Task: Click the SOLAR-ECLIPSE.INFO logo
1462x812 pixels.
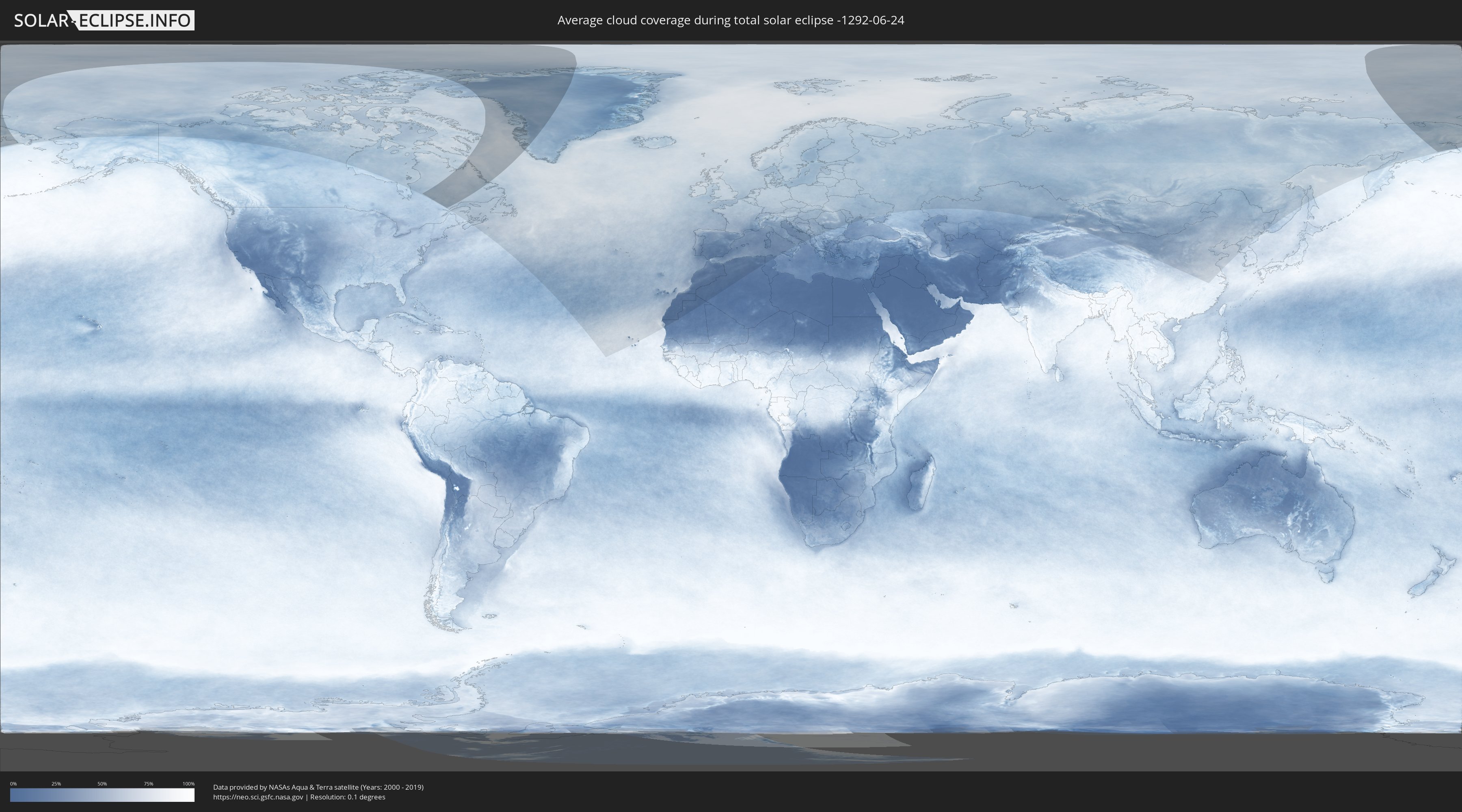Action: tap(104, 20)
